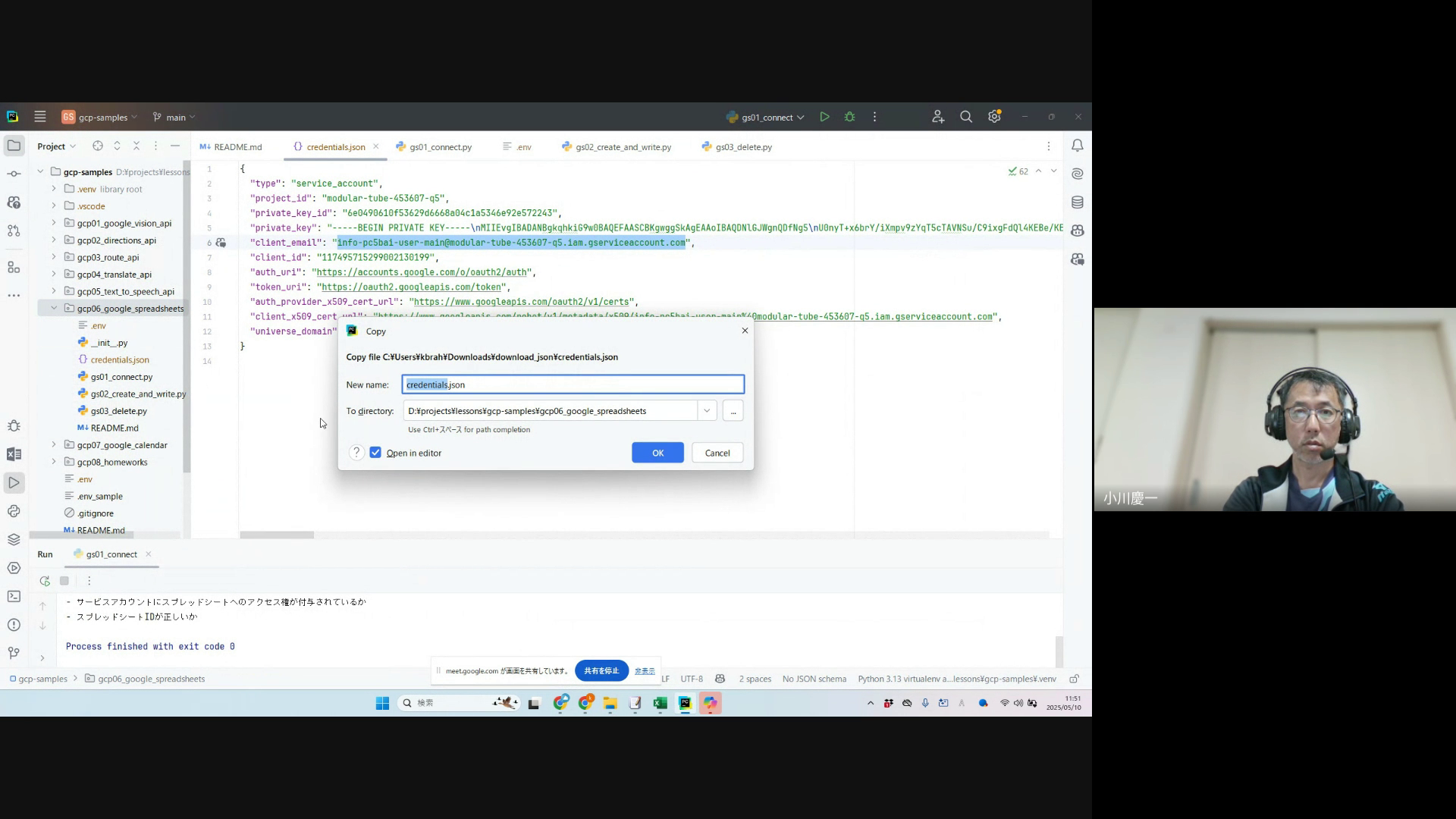The width and height of the screenshot is (1456, 819).
Task: Open the Git version control icon
Action: (14, 653)
